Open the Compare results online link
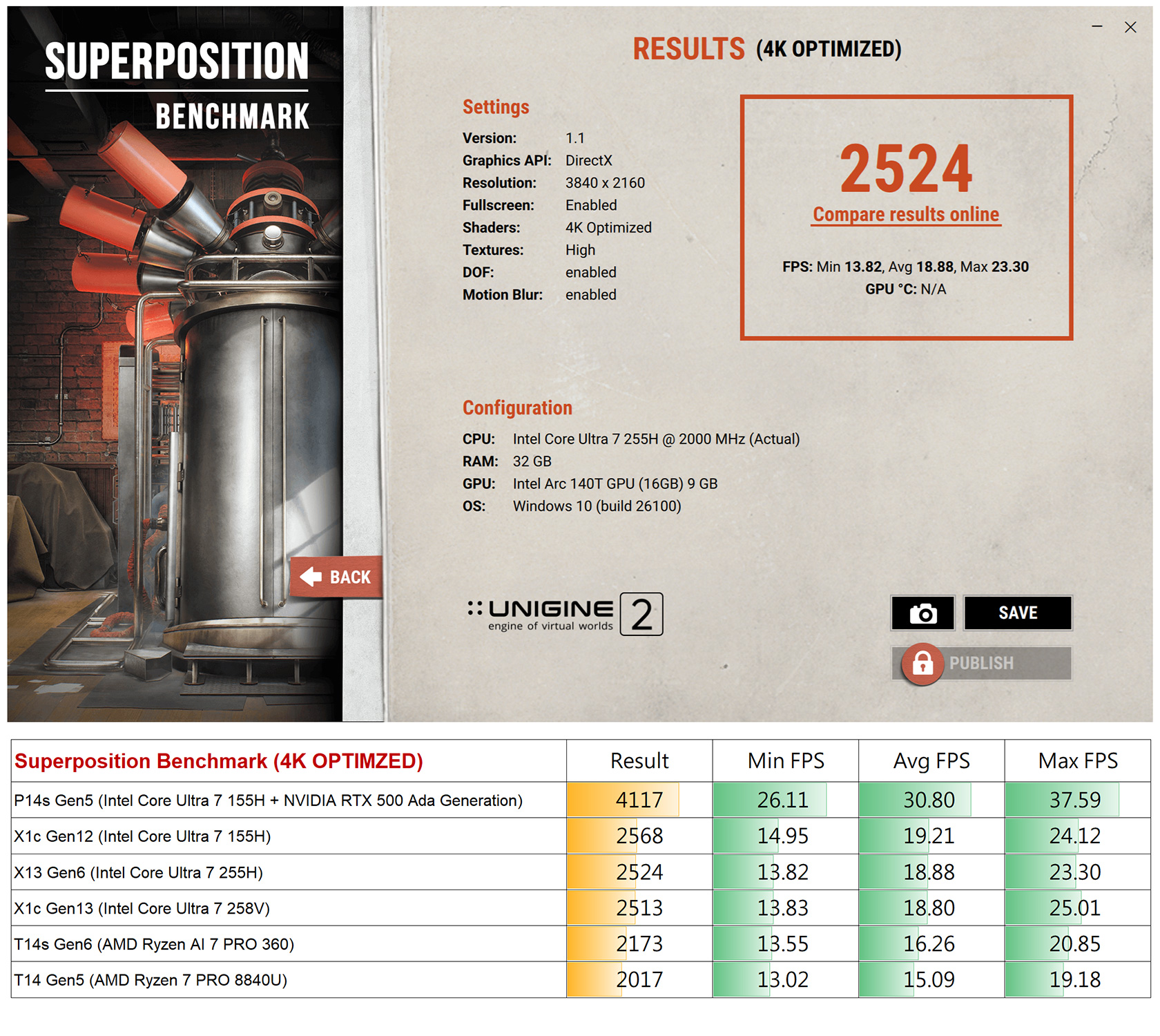Image resolution: width=1160 pixels, height=1036 pixels. click(906, 215)
